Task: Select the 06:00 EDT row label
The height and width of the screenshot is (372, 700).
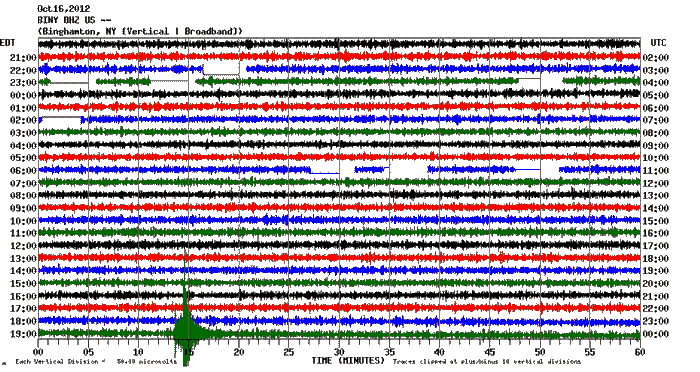Action: 23,171
